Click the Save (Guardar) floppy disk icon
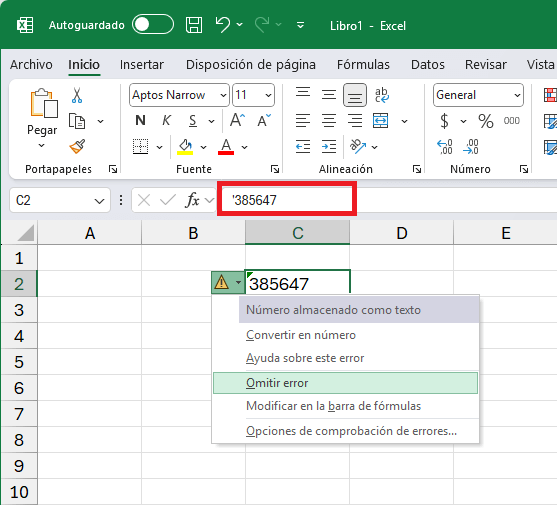Image resolution: width=557 pixels, height=505 pixels. click(x=194, y=25)
